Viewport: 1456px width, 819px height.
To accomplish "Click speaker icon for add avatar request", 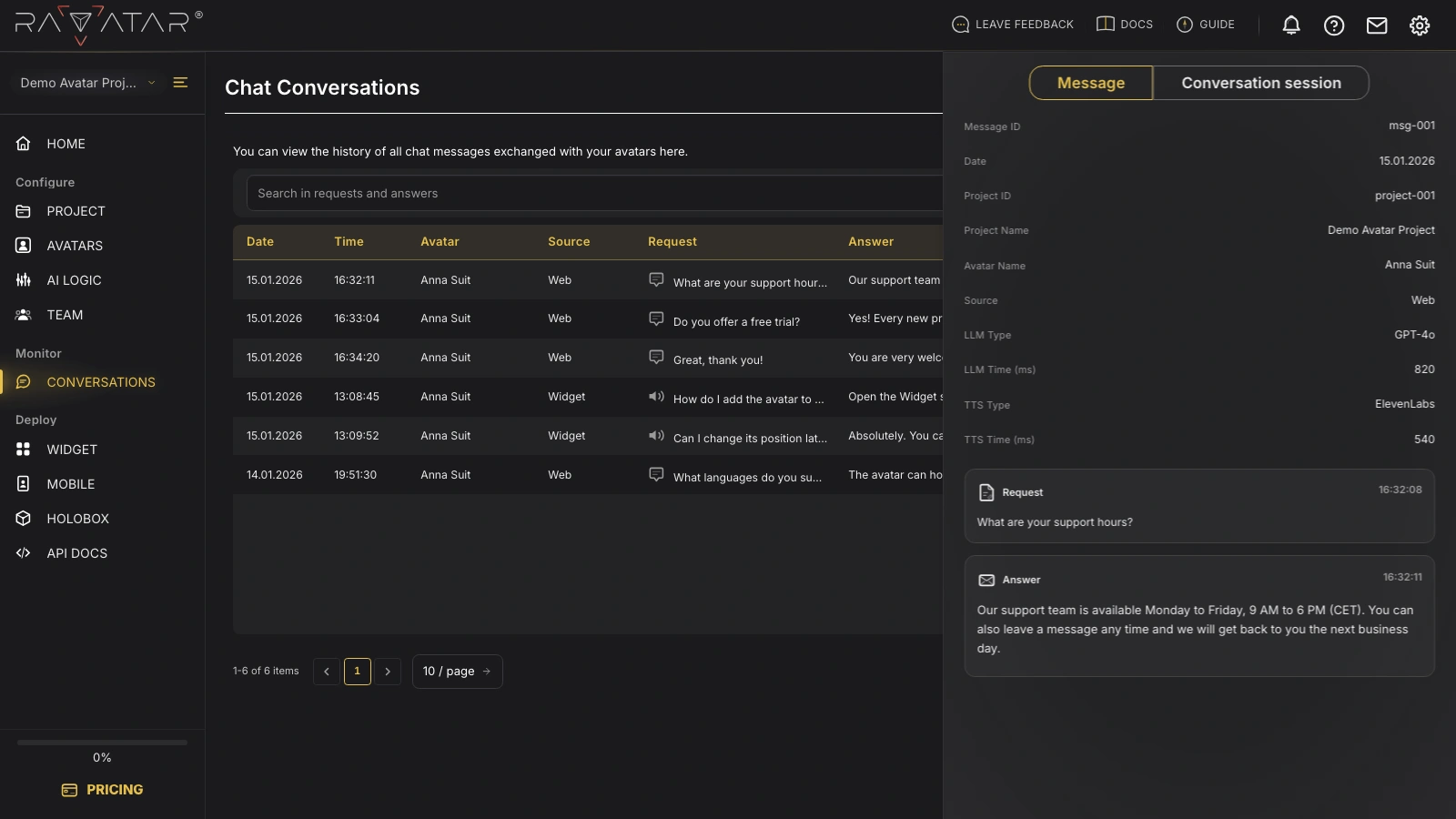I will coord(656,396).
